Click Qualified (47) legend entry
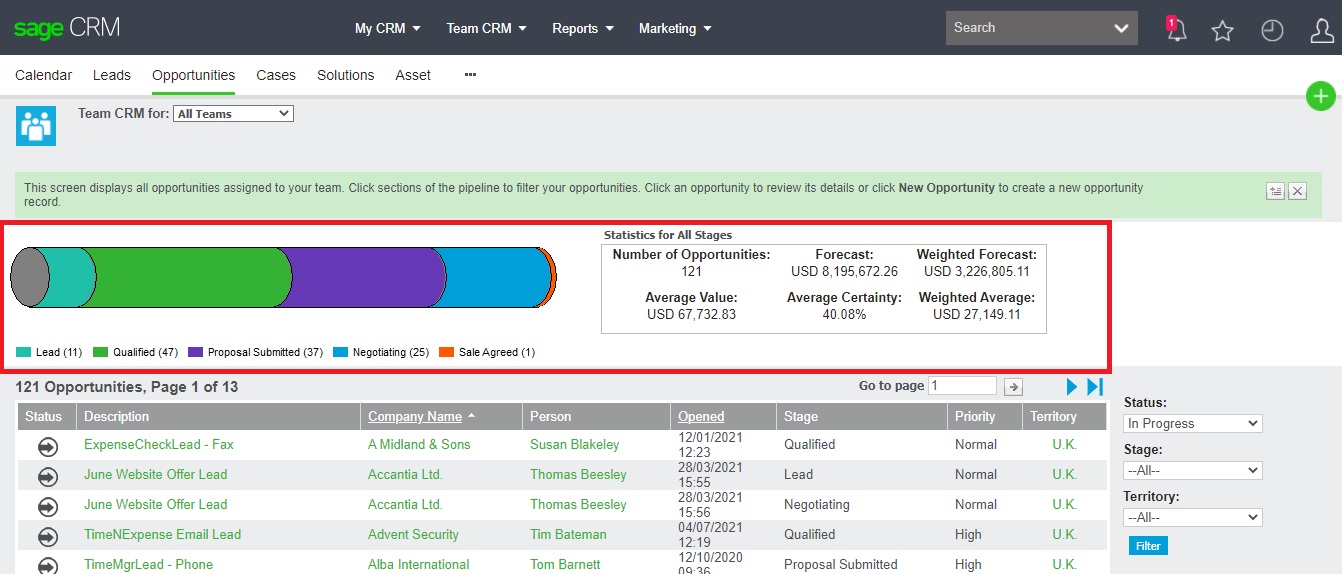 [x=136, y=352]
